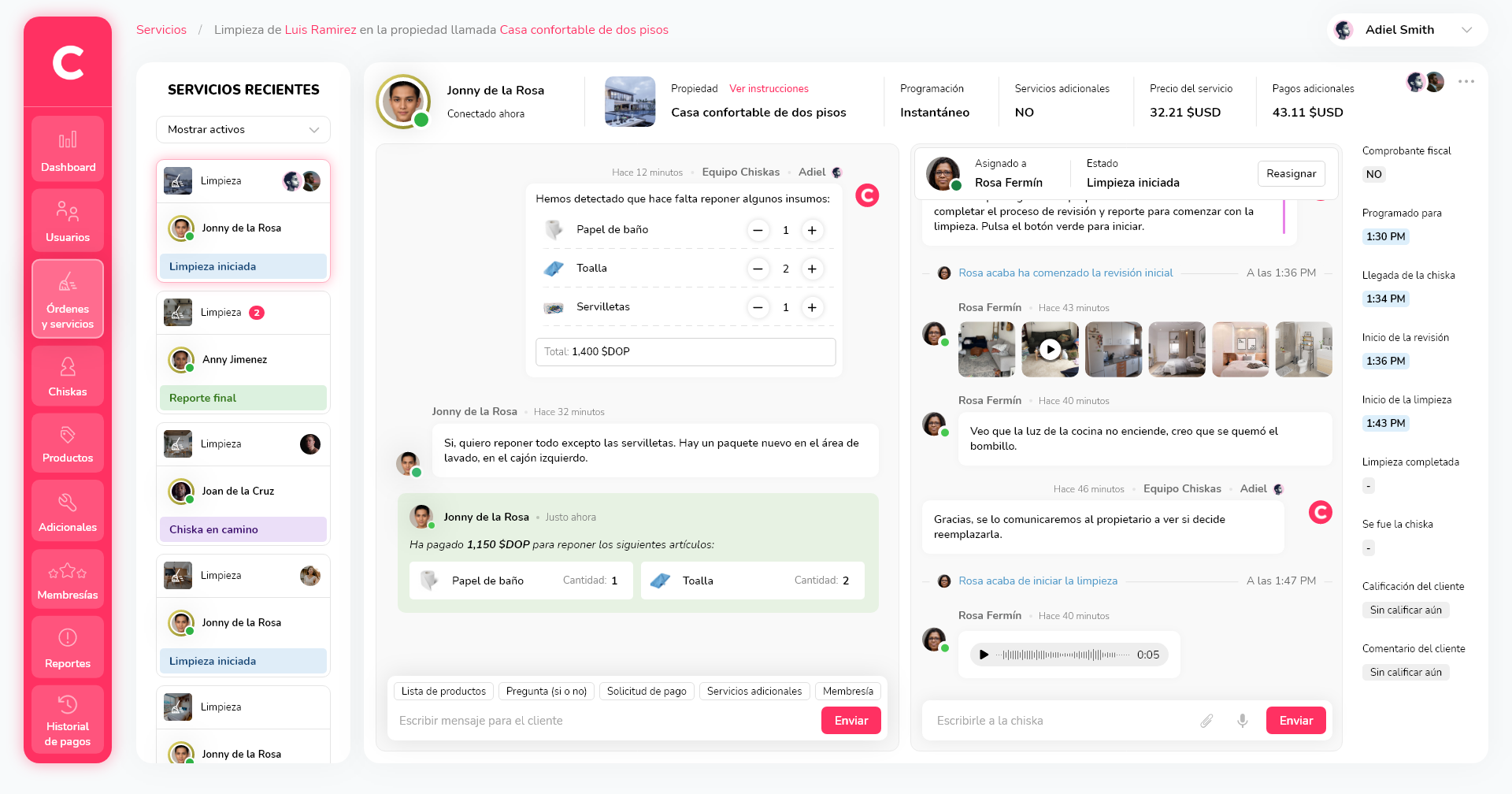This screenshot has height=794, width=1512.
Task: Send message to the chiska with Enviar
Action: pyautogui.click(x=1296, y=721)
